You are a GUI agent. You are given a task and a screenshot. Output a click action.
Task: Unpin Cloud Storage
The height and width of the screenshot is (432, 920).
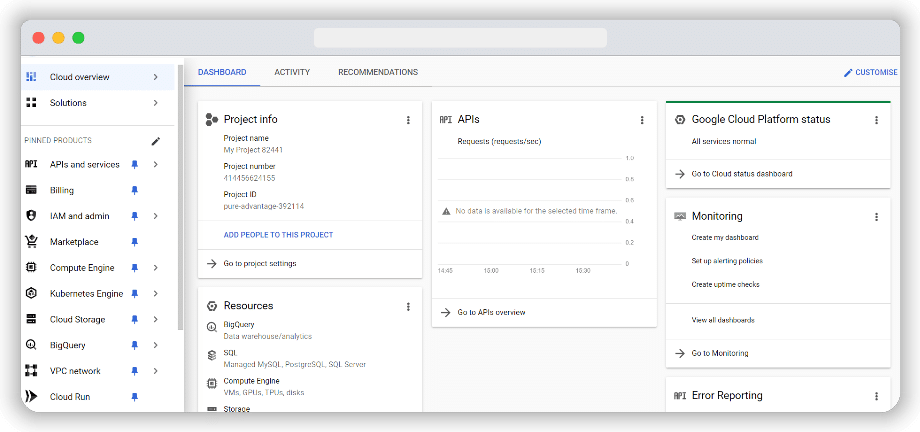tap(134, 320)
